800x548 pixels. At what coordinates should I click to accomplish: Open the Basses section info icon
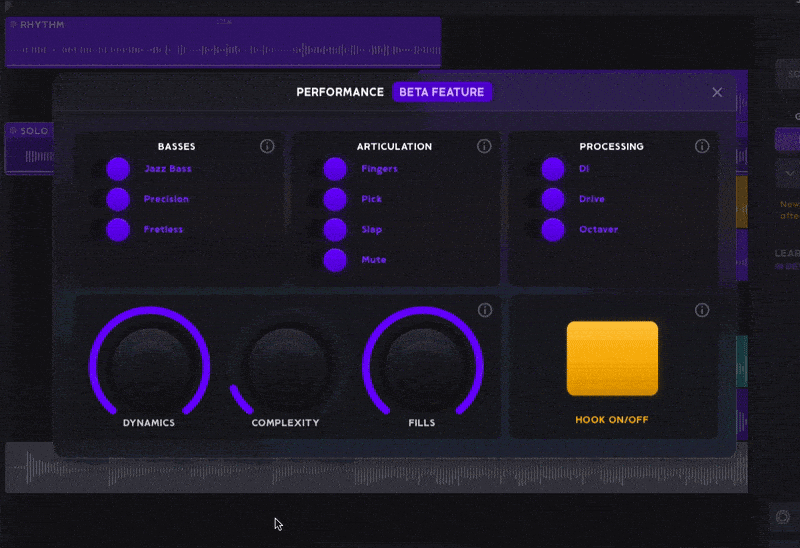tap(267, 146)
